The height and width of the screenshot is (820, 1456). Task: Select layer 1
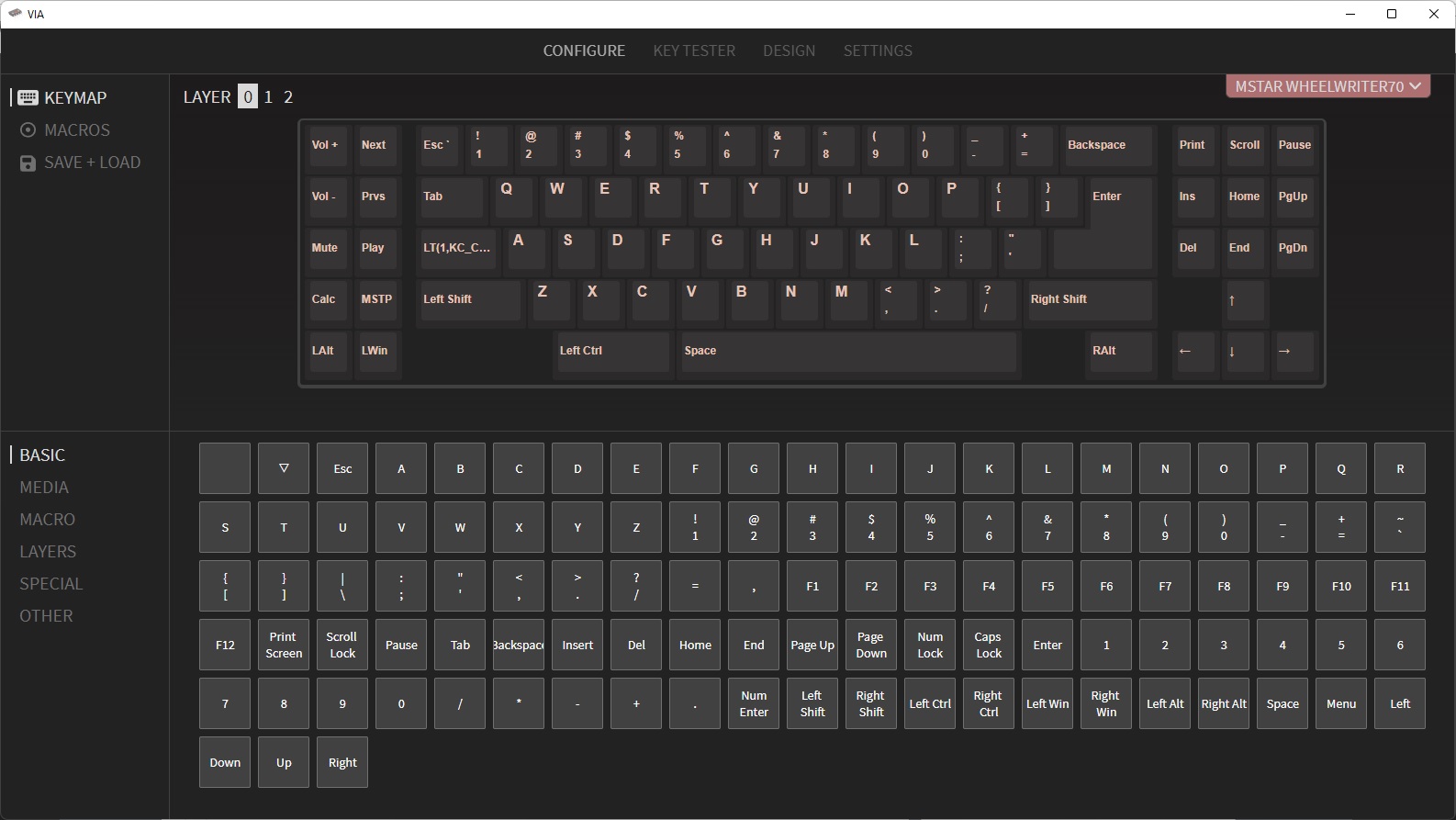tap(268, 96)
